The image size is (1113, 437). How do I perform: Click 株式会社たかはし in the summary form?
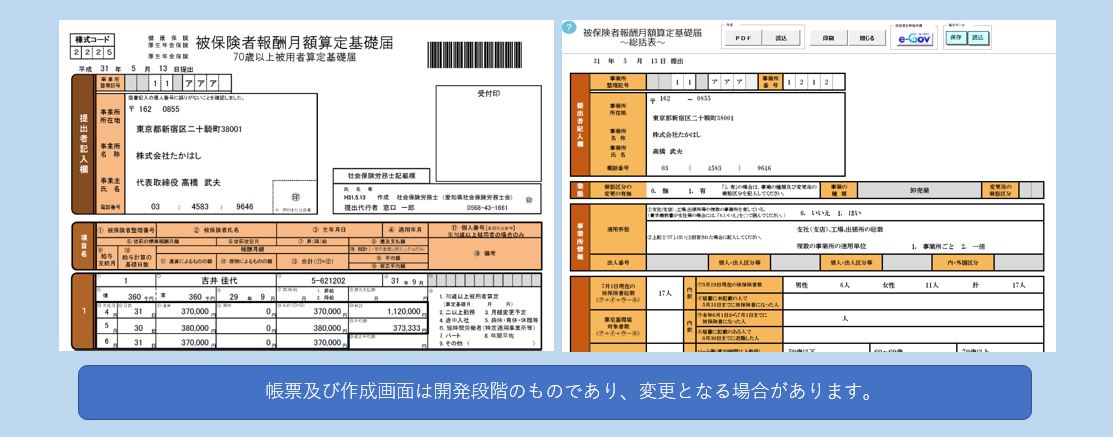pyautogui.click(x=678, y=134)
